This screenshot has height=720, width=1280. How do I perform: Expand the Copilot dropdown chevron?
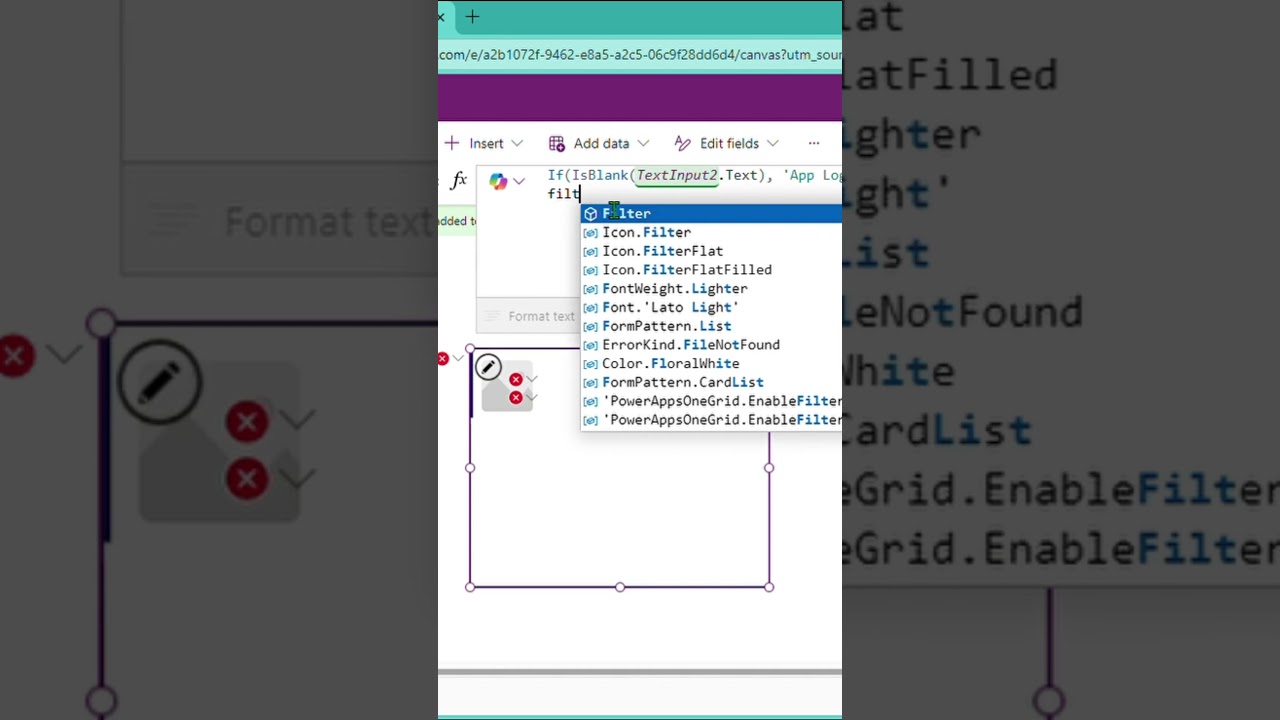pos(519,181)
